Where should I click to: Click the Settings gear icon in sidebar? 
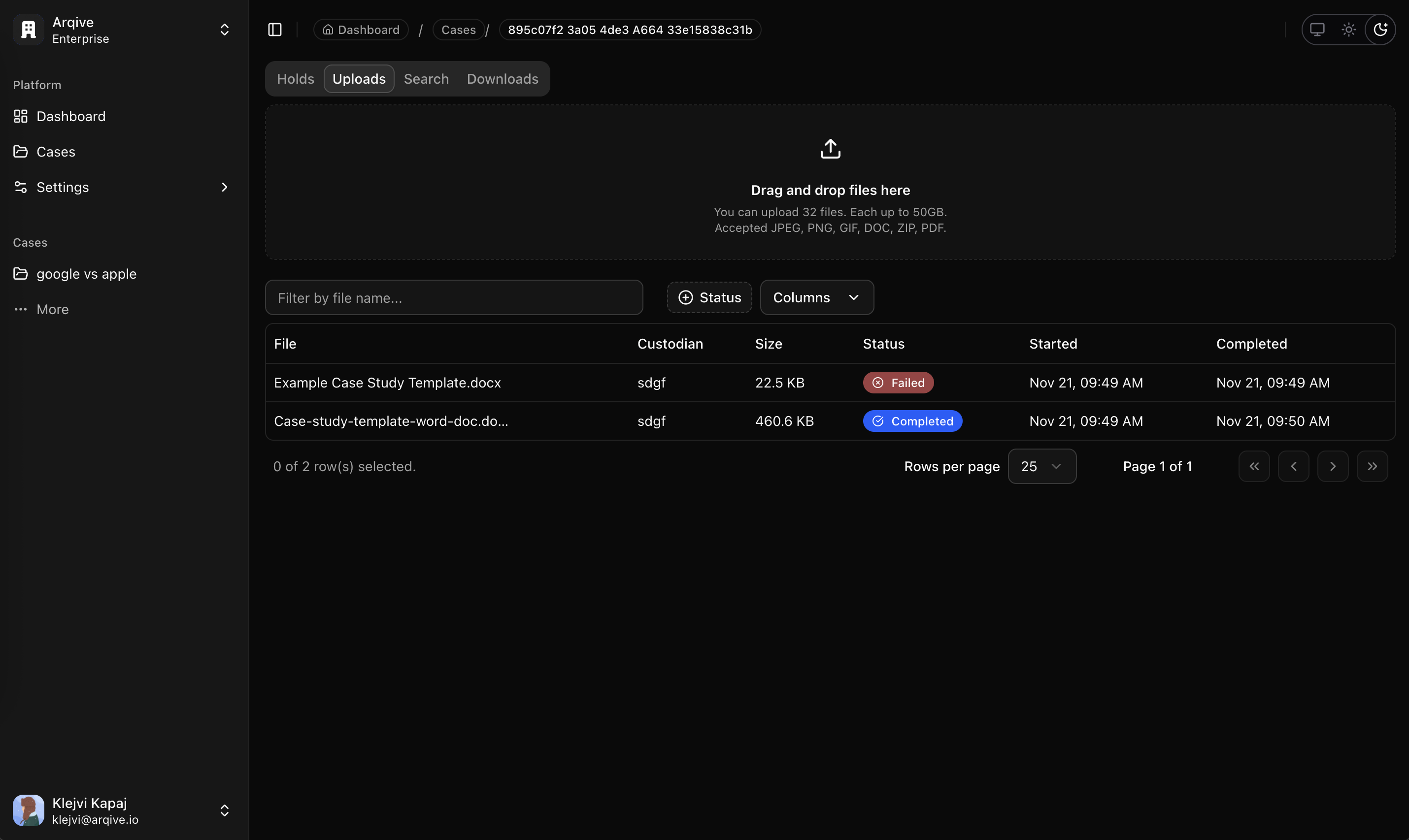[21, 187]
